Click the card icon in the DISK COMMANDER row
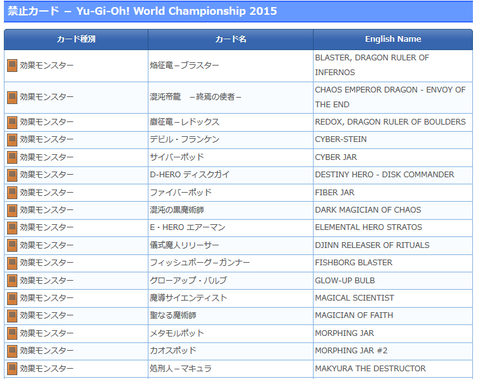480x379 pixels. [12, 175]
